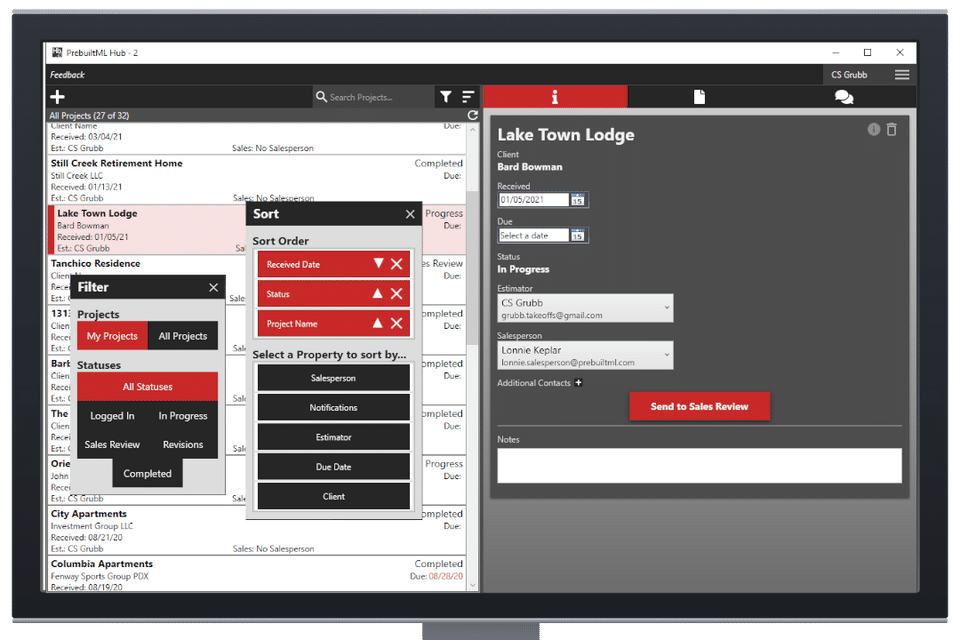Toggle the In Progress status filter
This screenshot has width=960, height=640.
pyautogui.click(x=182, y=416)
